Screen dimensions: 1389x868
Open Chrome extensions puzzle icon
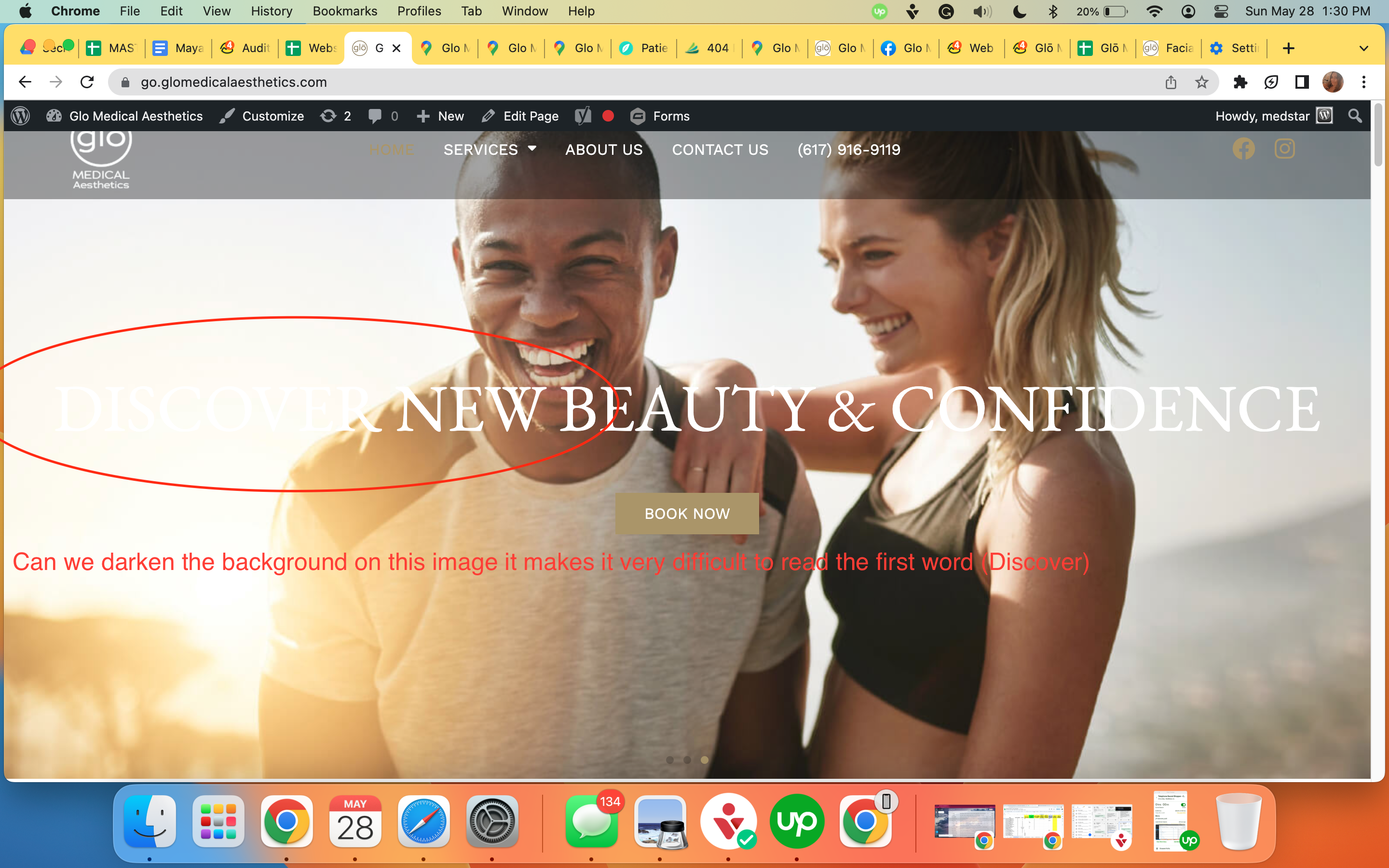click(1240, 82)
